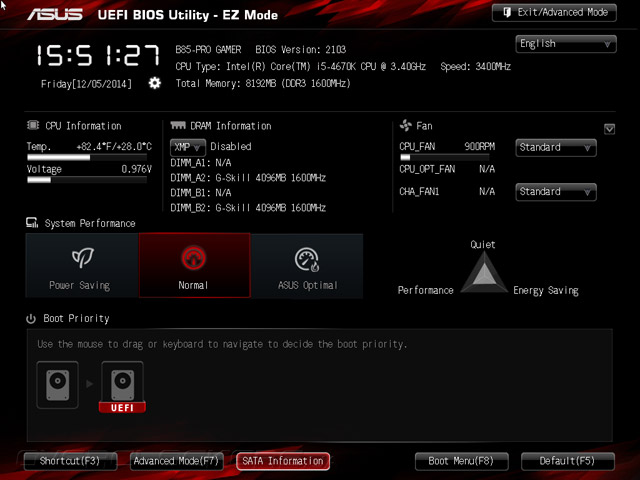Select the ASUS Optimal speedometer icon
Viewport: 640px width, 480px height.
click(307, 259)
